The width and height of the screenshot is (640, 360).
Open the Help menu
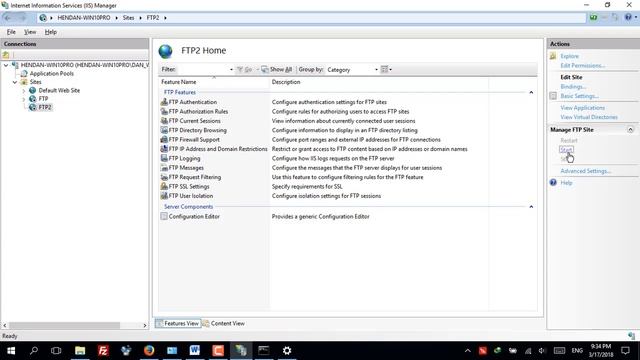click(x=51, y=32)
